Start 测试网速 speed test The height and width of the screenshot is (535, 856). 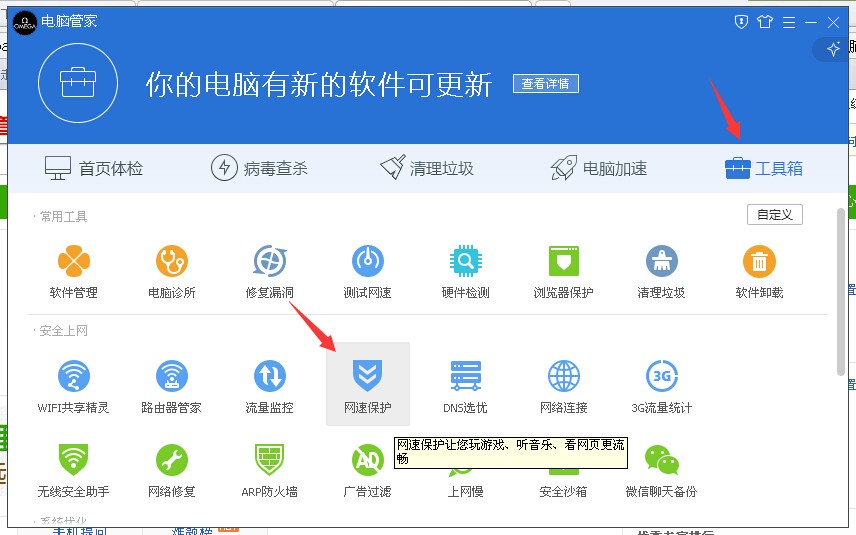click(x=367, y=272)
